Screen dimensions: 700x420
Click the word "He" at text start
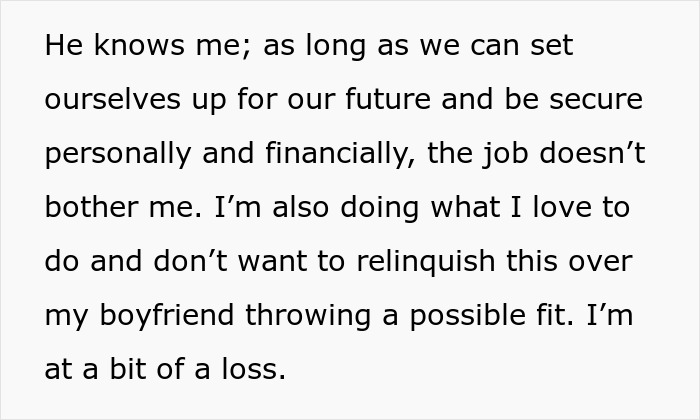pyautogui.click(x=64, y=45)
